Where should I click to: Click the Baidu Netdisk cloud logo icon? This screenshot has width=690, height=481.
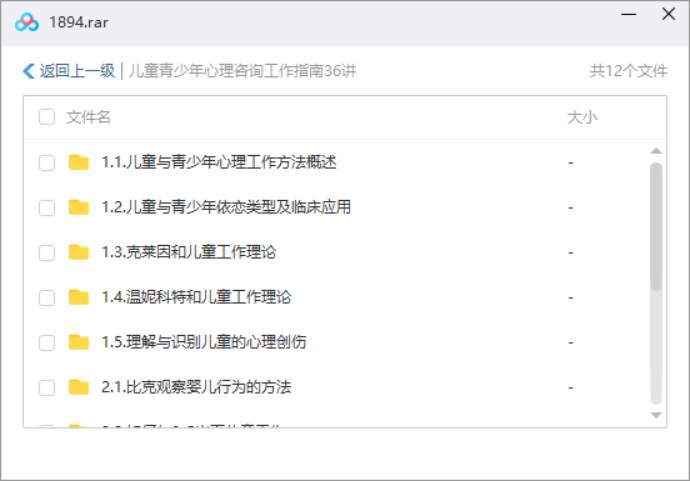tap(27, 22)
